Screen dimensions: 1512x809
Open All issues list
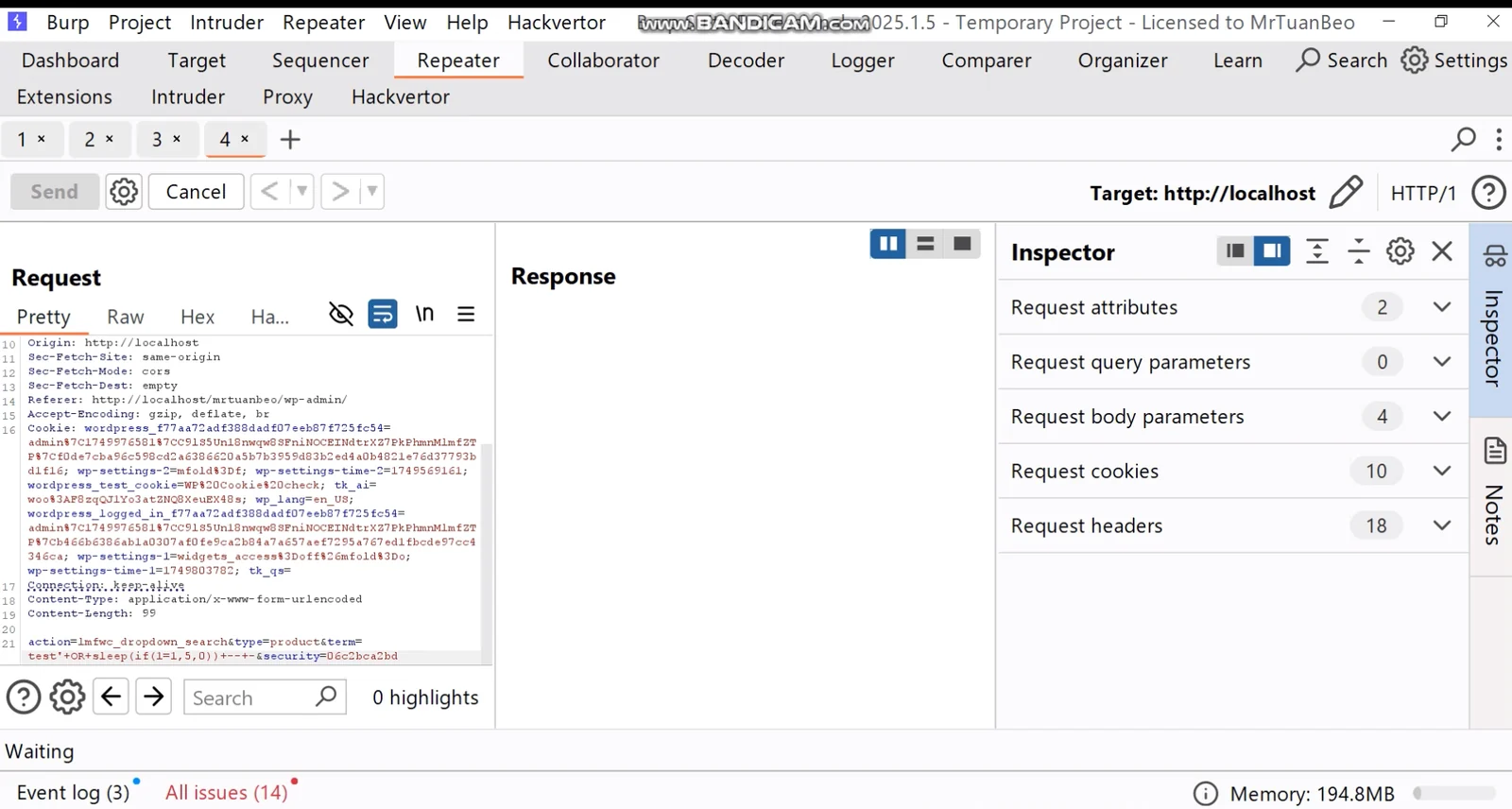pos(227,793)
